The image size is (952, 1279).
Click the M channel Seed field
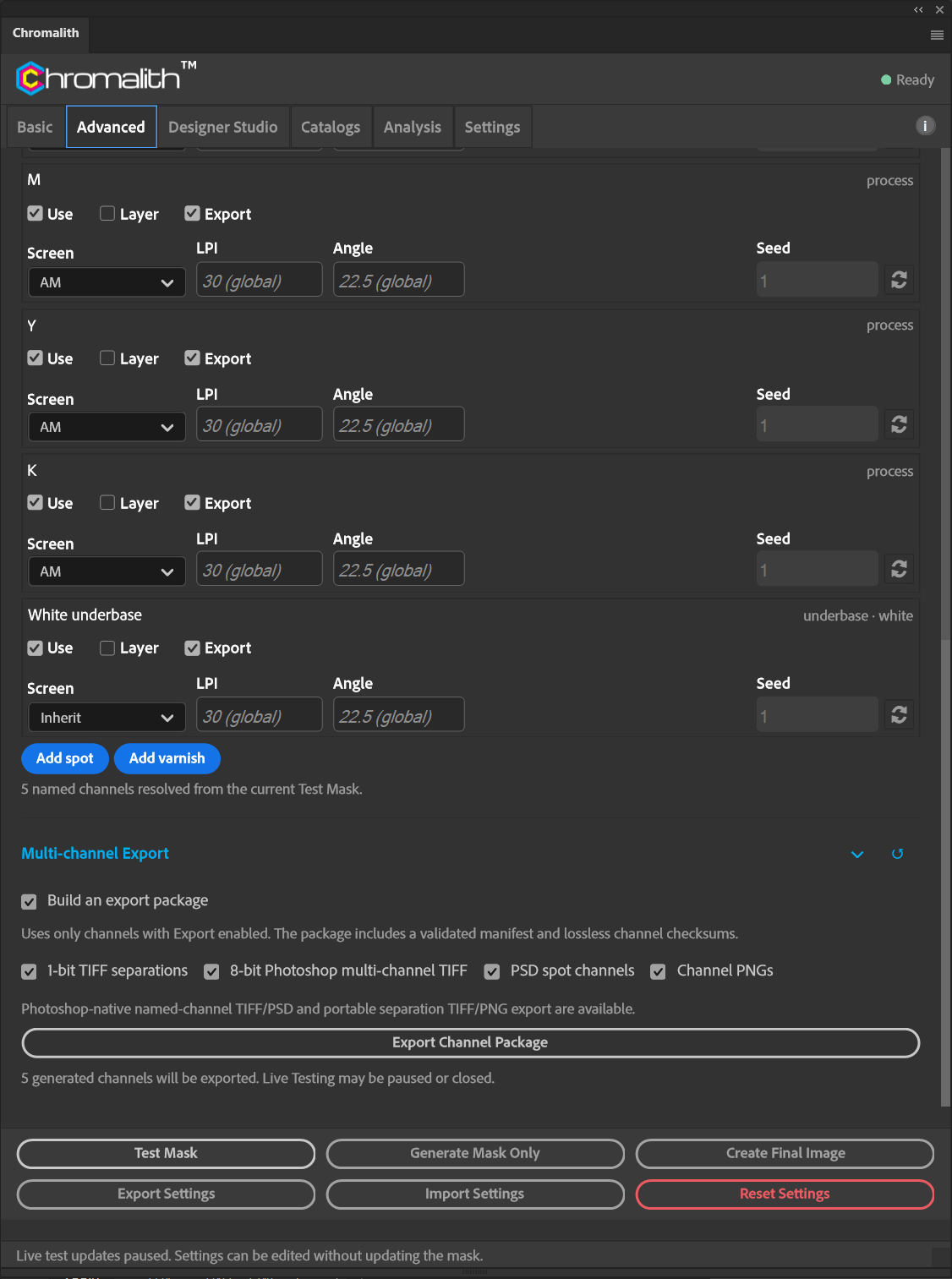818,280
